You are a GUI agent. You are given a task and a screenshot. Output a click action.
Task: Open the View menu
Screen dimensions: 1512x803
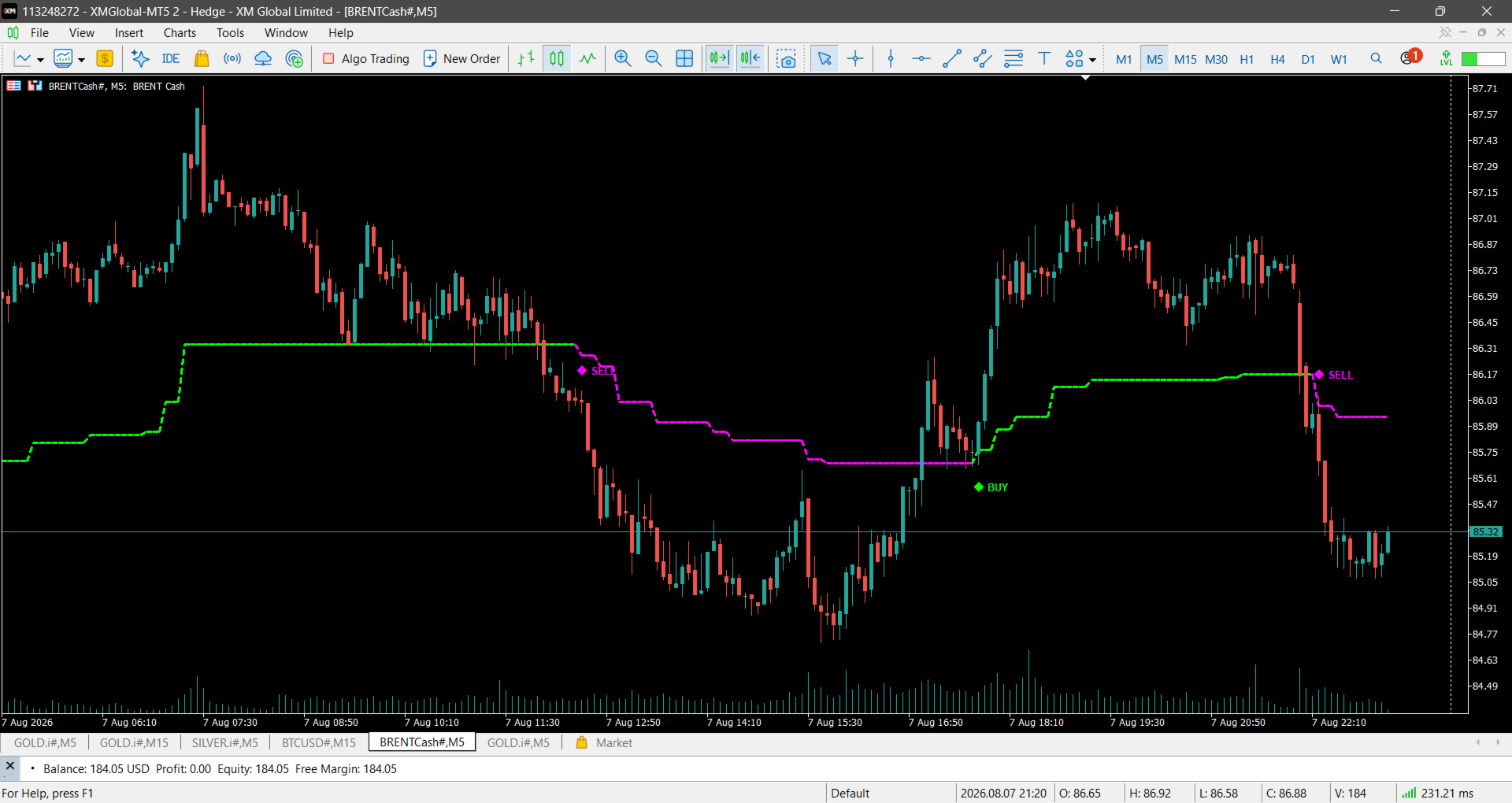82,33
